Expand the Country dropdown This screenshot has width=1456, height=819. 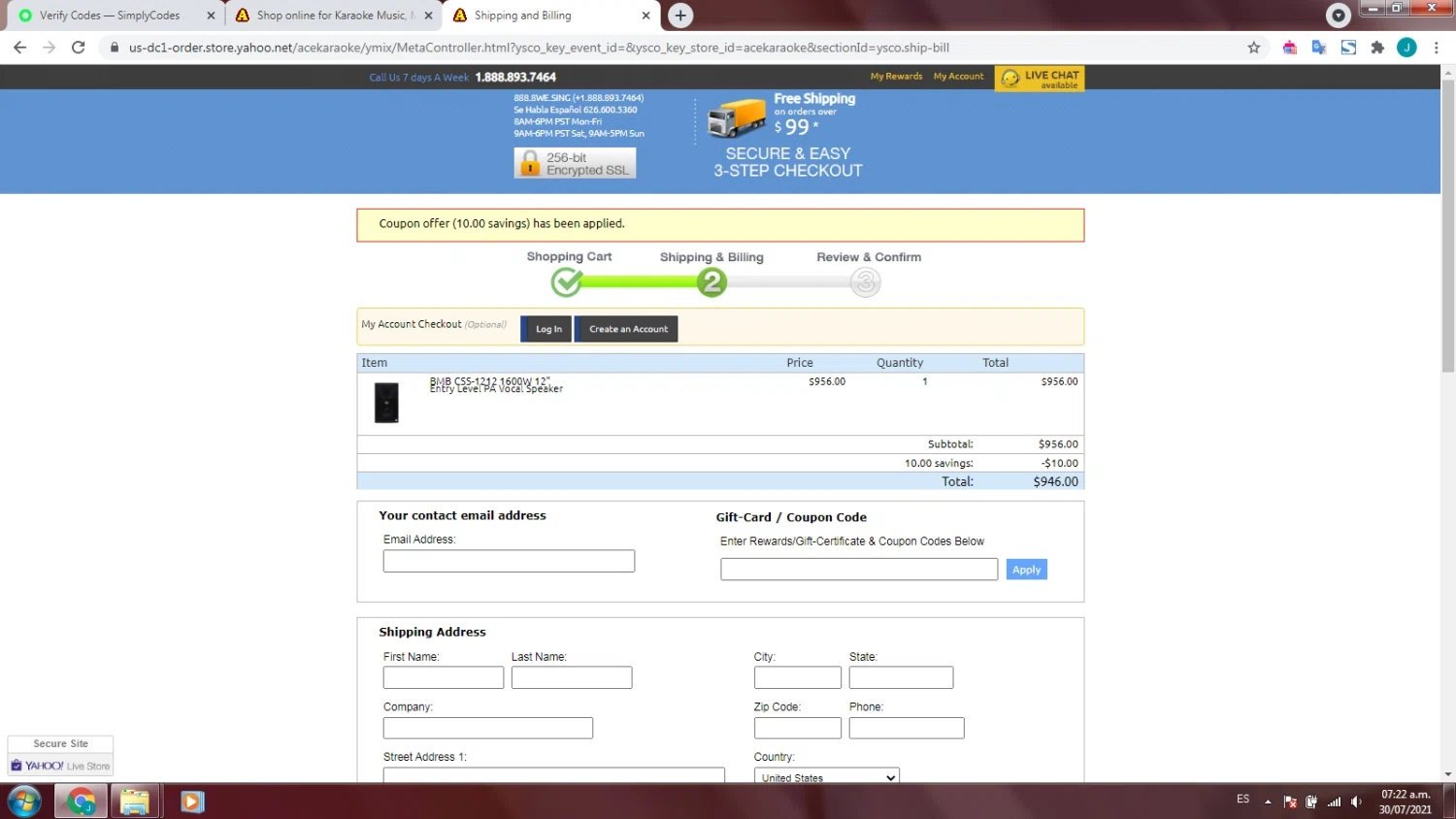tap(827, 776)
